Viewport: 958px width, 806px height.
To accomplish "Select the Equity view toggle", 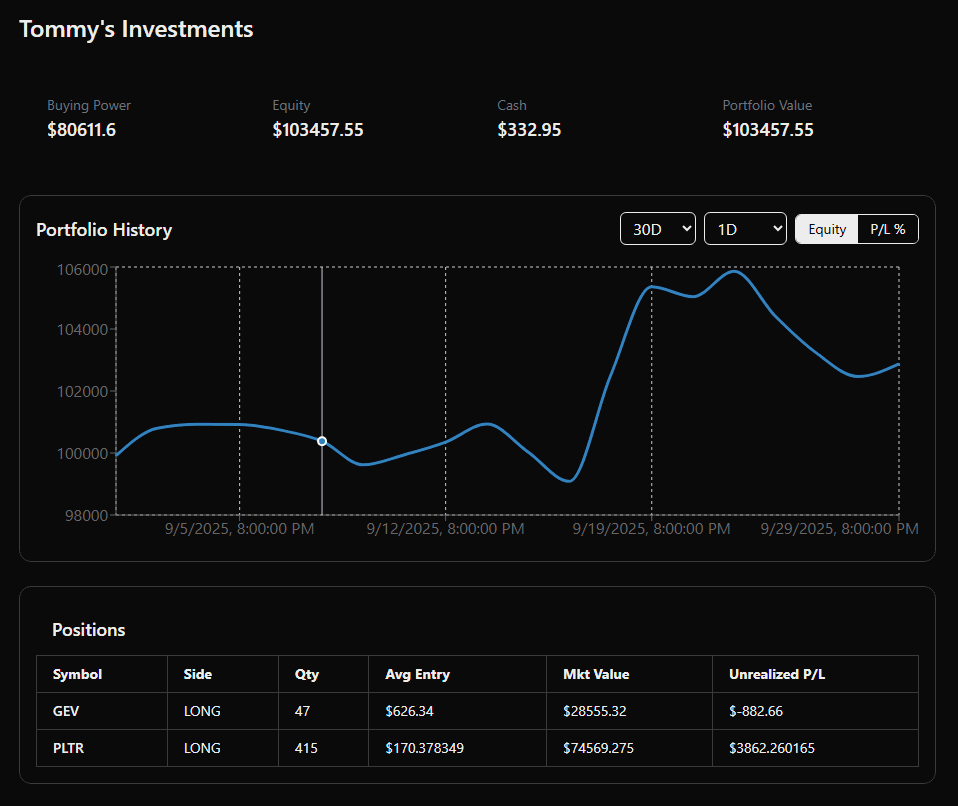I will click(826, 228).
